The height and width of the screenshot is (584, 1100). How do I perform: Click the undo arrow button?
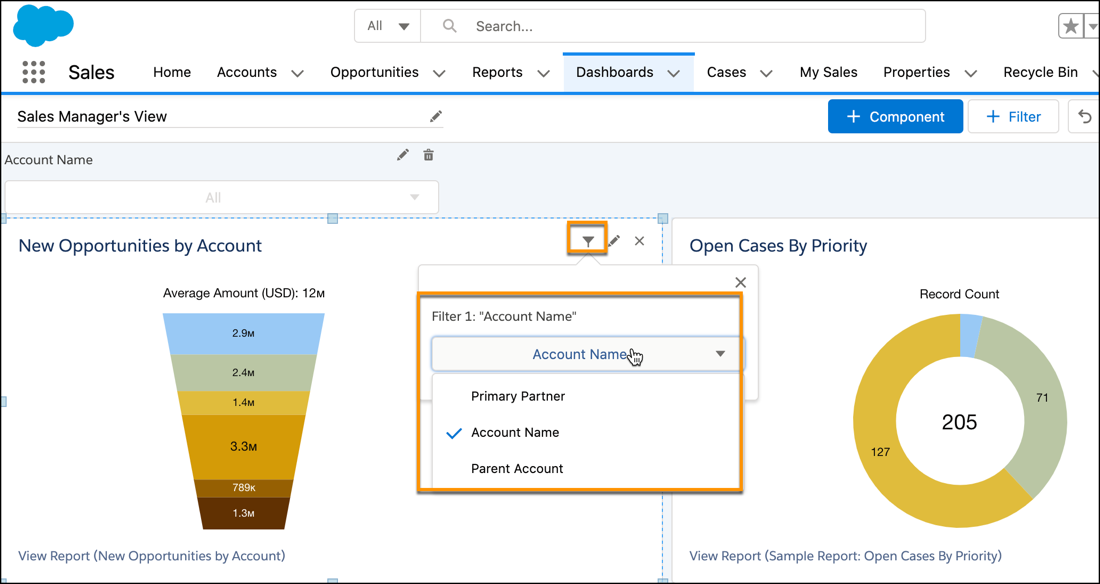[1084, 117]
